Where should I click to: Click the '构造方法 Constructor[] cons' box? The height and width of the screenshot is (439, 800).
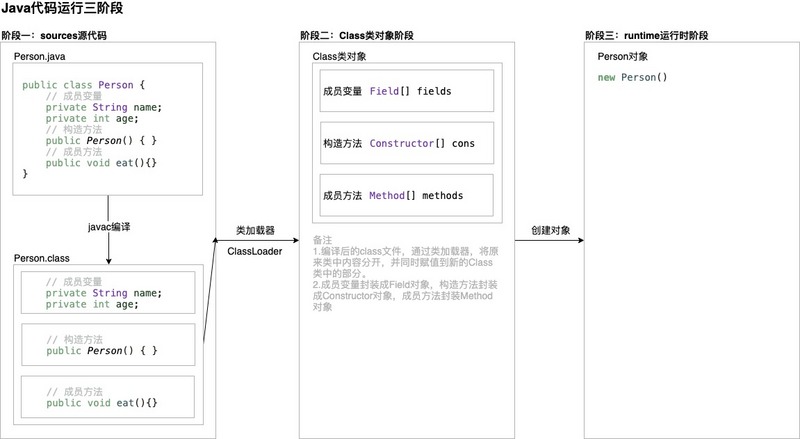tap(407, 143)
